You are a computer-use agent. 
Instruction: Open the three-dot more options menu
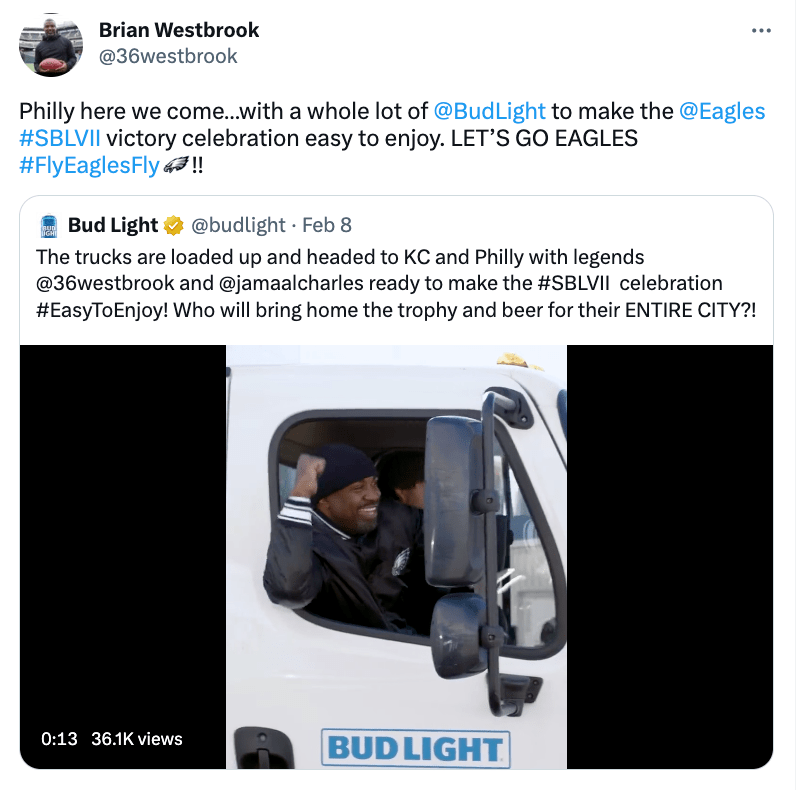[x=761, y=31]
